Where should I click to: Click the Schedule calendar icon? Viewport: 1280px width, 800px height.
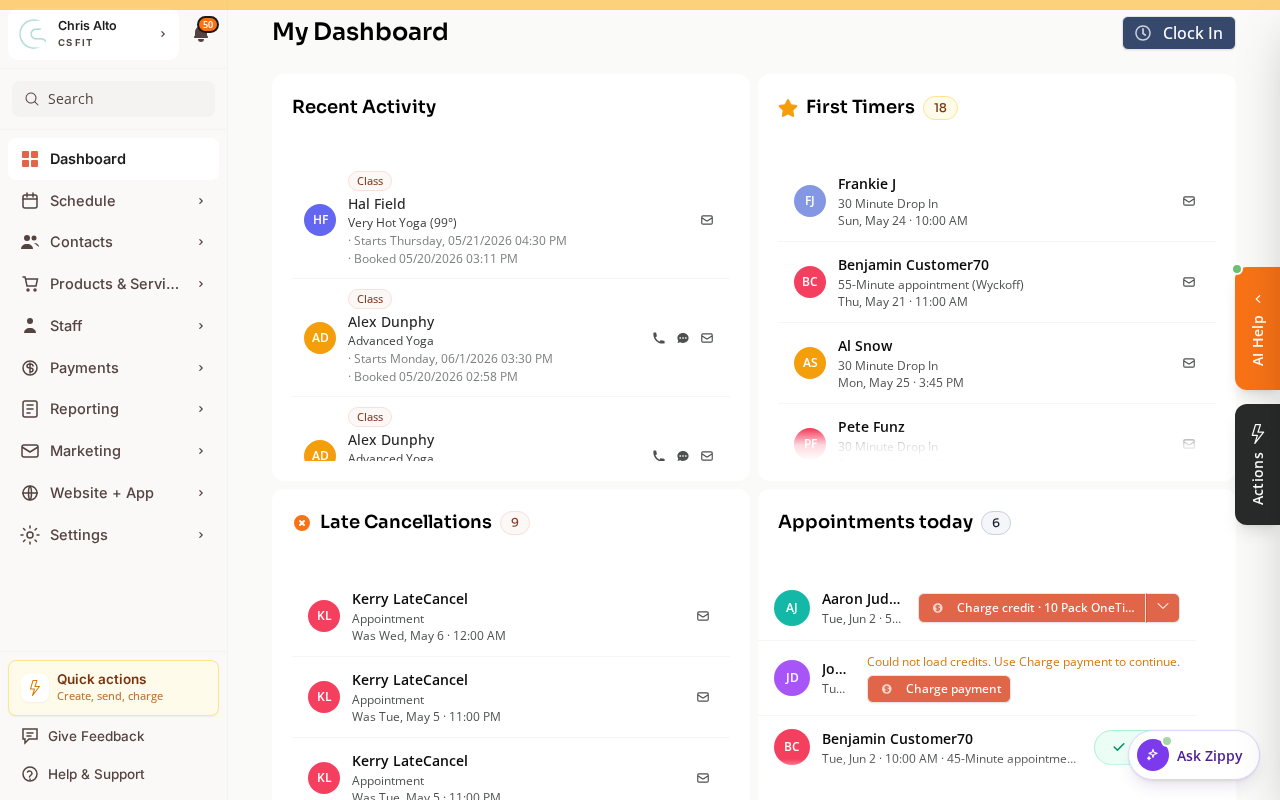(x=30, y=201)
